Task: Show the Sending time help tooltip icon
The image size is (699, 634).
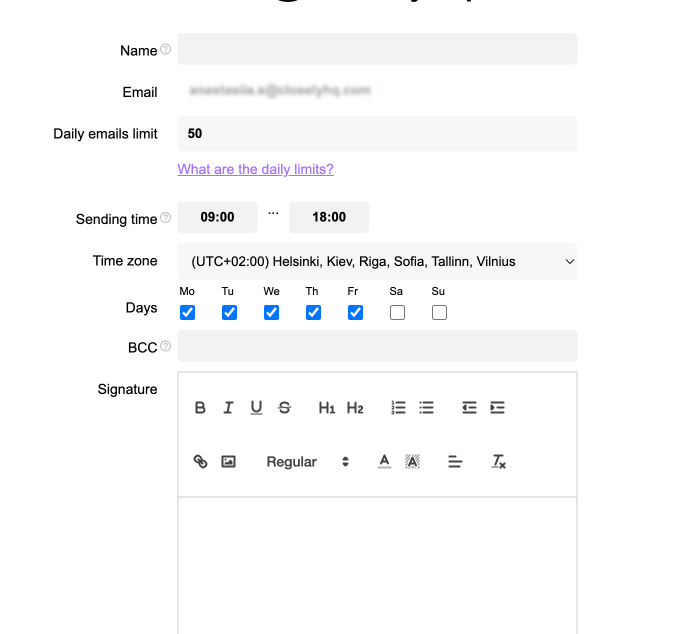Action: click(165, 218)
